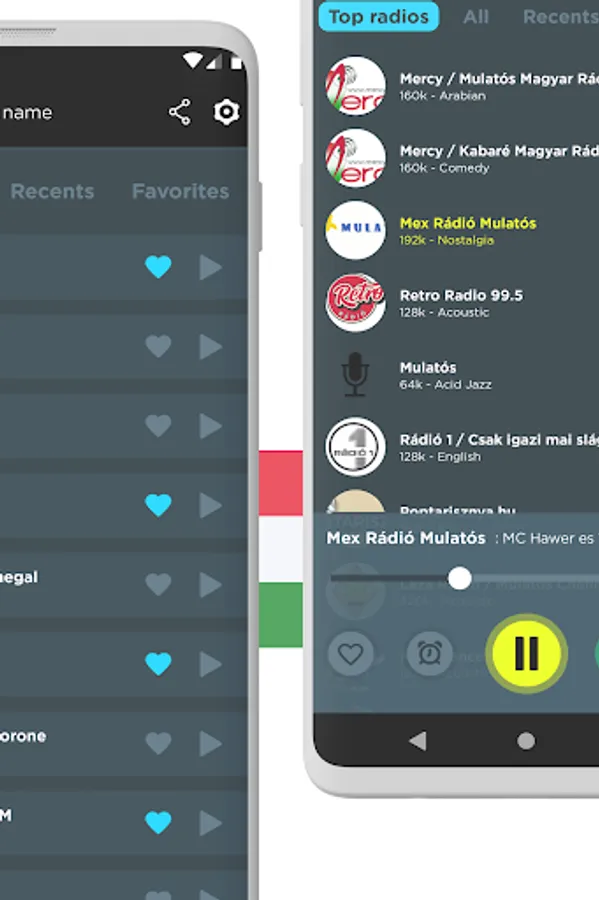599x900 pixels.
Task: Tap Android back navigation triangle
Action: (418, 740)
